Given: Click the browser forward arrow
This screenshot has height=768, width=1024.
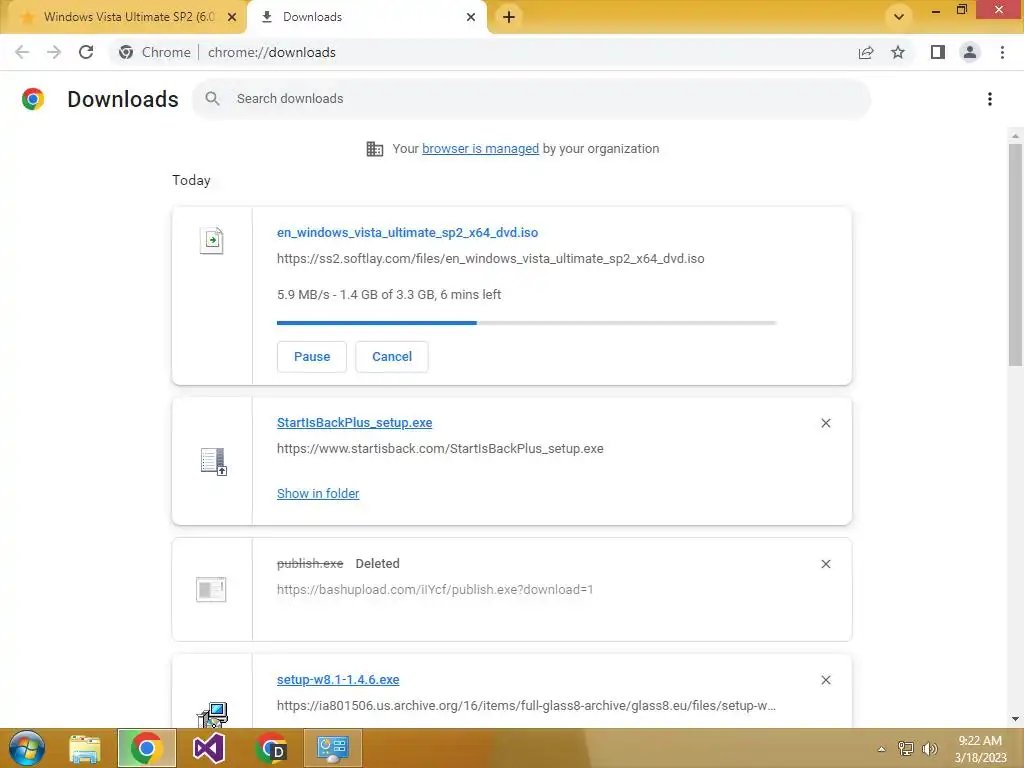Looking at the screenshot, I should 54,52.
